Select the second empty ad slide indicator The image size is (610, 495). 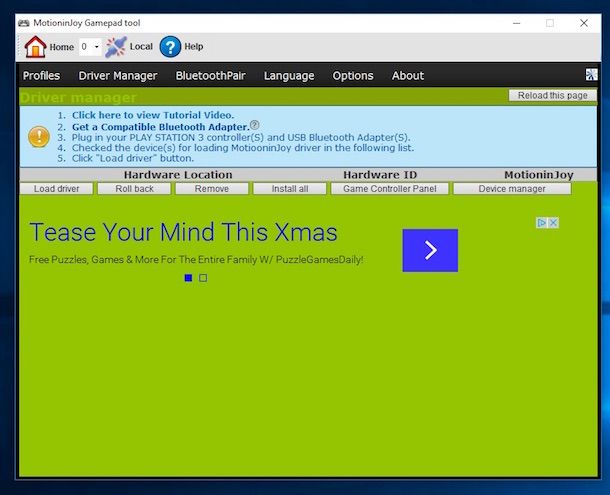point(203,278)
